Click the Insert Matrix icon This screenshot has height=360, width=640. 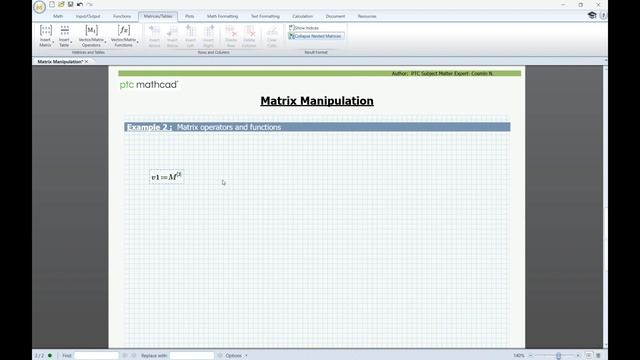46,30
